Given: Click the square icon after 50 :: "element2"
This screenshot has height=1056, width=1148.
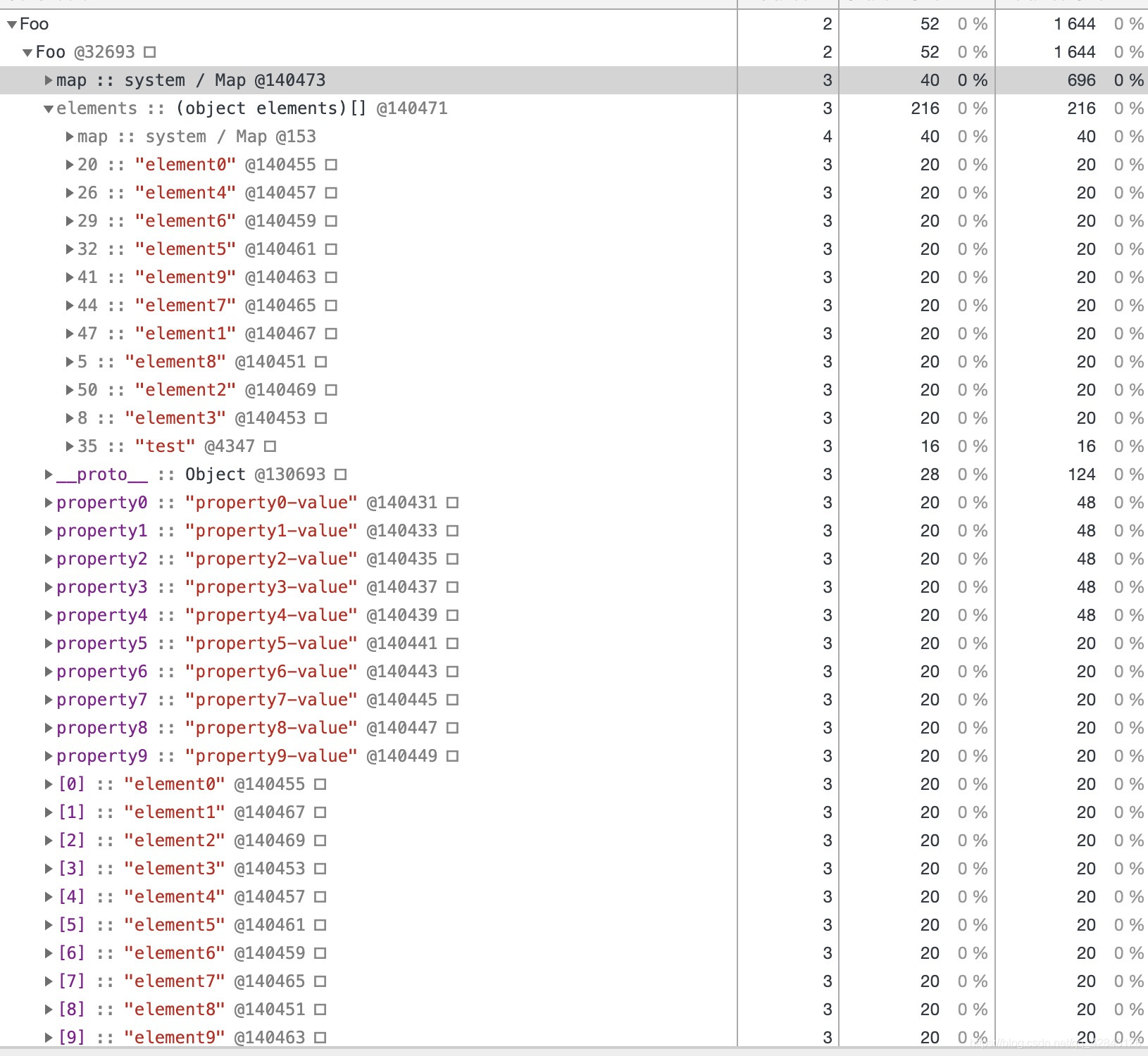Looking at the screenshot, I should click(x=331, y=390).
